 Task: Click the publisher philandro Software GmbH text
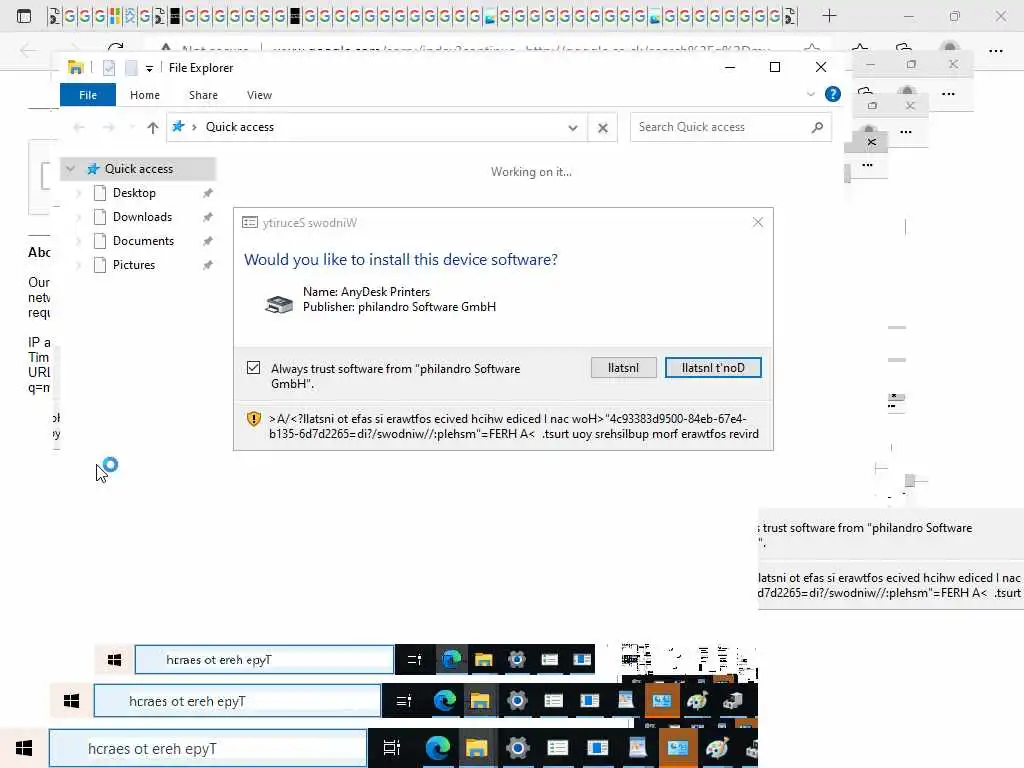point(399,307)
